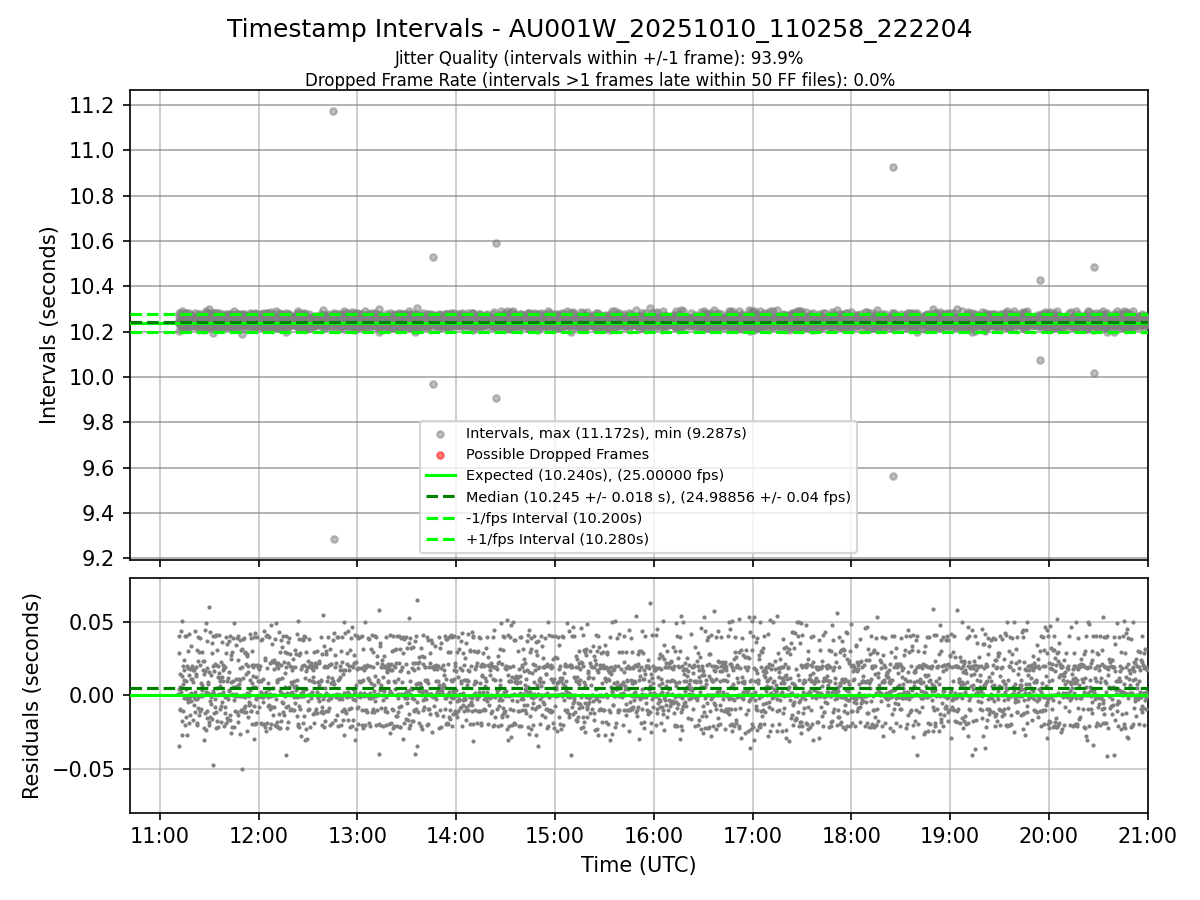Click the red marker for Possible Dropped Frames
The width and height of the screenshot is (1200, 900).
[x=440, y=455]
